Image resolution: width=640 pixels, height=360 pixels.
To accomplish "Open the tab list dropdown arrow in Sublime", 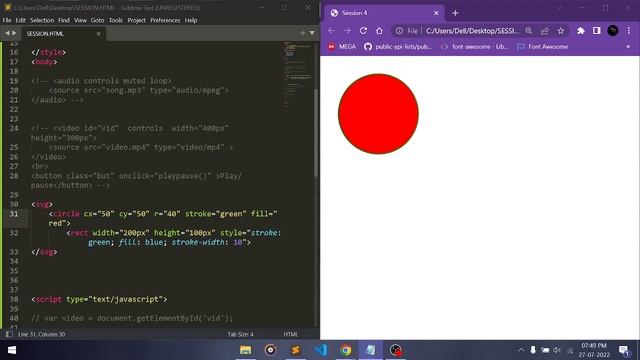I will point(312,33).
